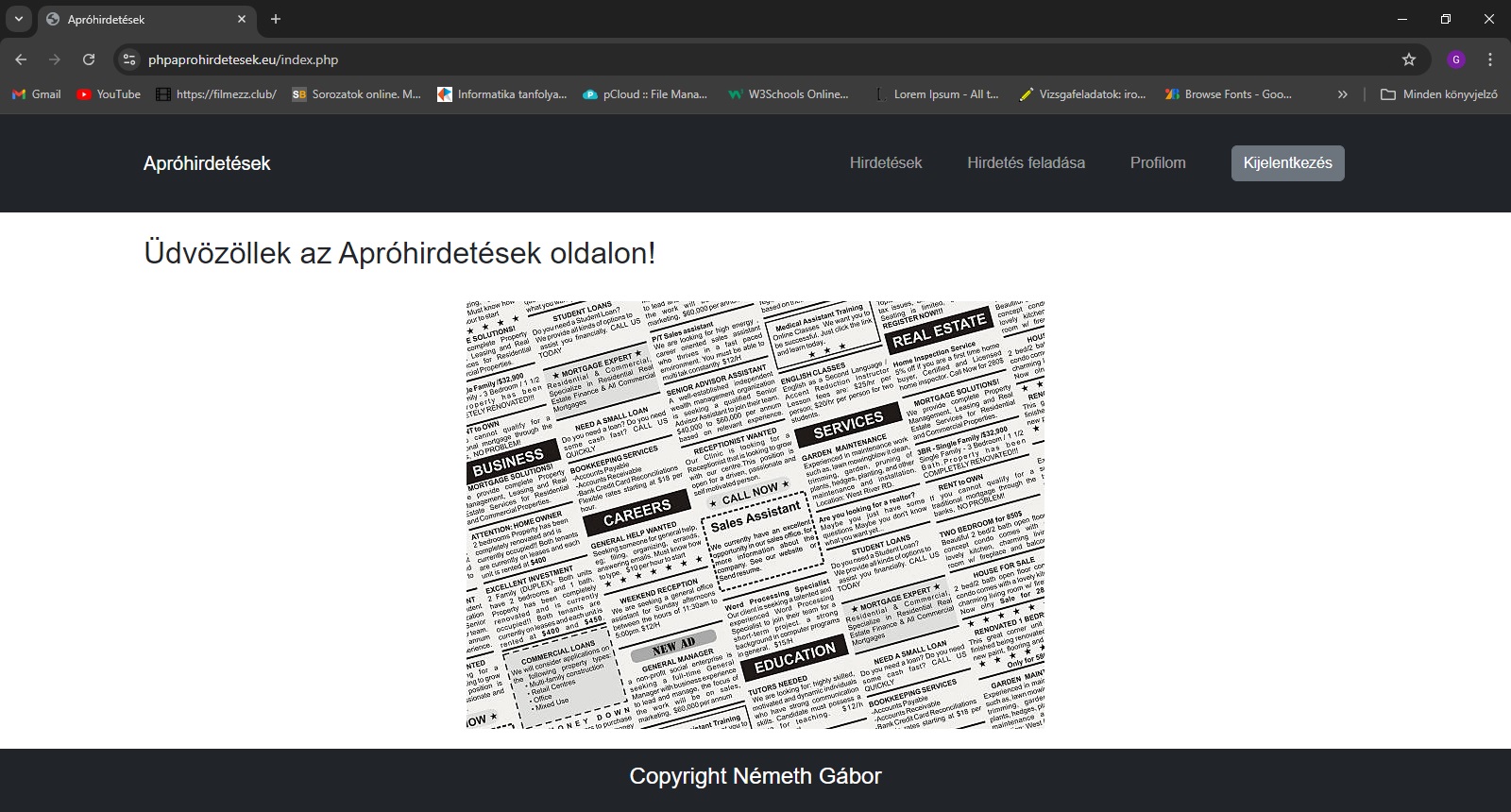The width and height of the screenshot is (1511, 812).
Task: Open the Chrome profile avatar
Action: pos(1456,59)
